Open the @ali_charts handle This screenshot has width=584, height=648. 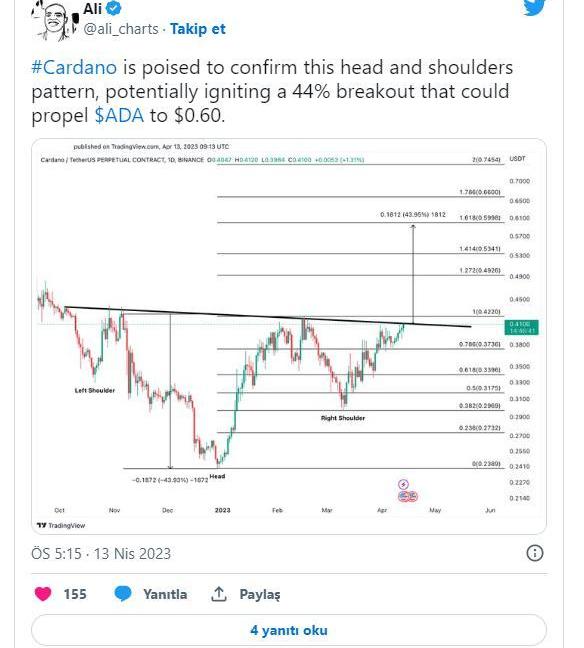tap(121, 29)
